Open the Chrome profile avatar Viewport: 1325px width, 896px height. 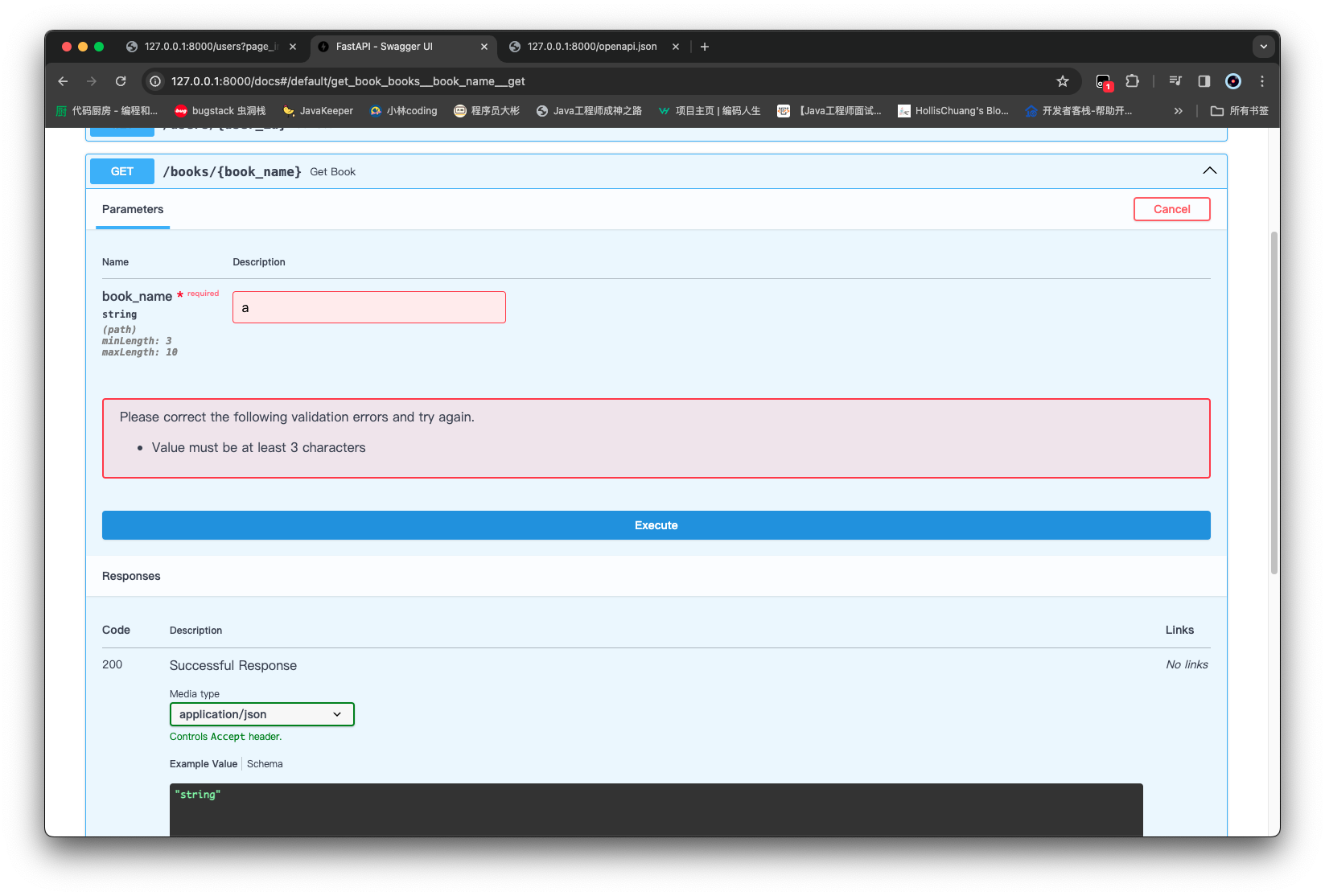1233,81
